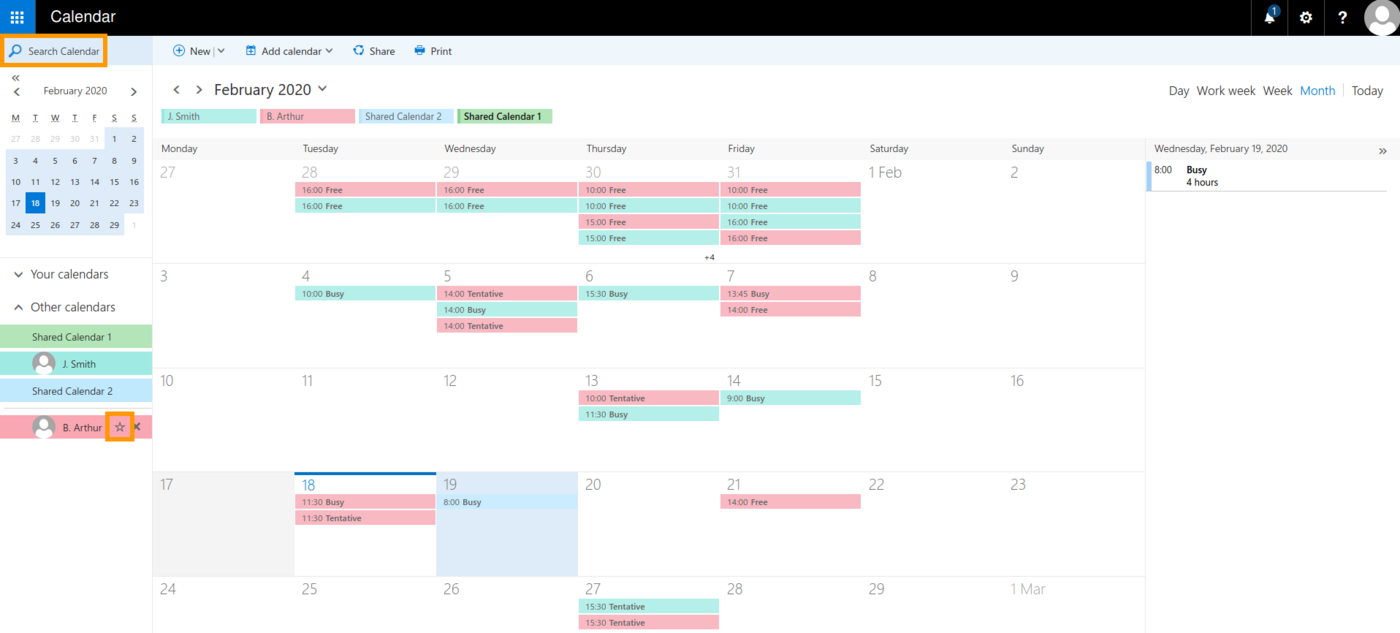Screen dimensions: 1400x633
Task: Switch to the Week view
Action: [x=1277, y=90]
